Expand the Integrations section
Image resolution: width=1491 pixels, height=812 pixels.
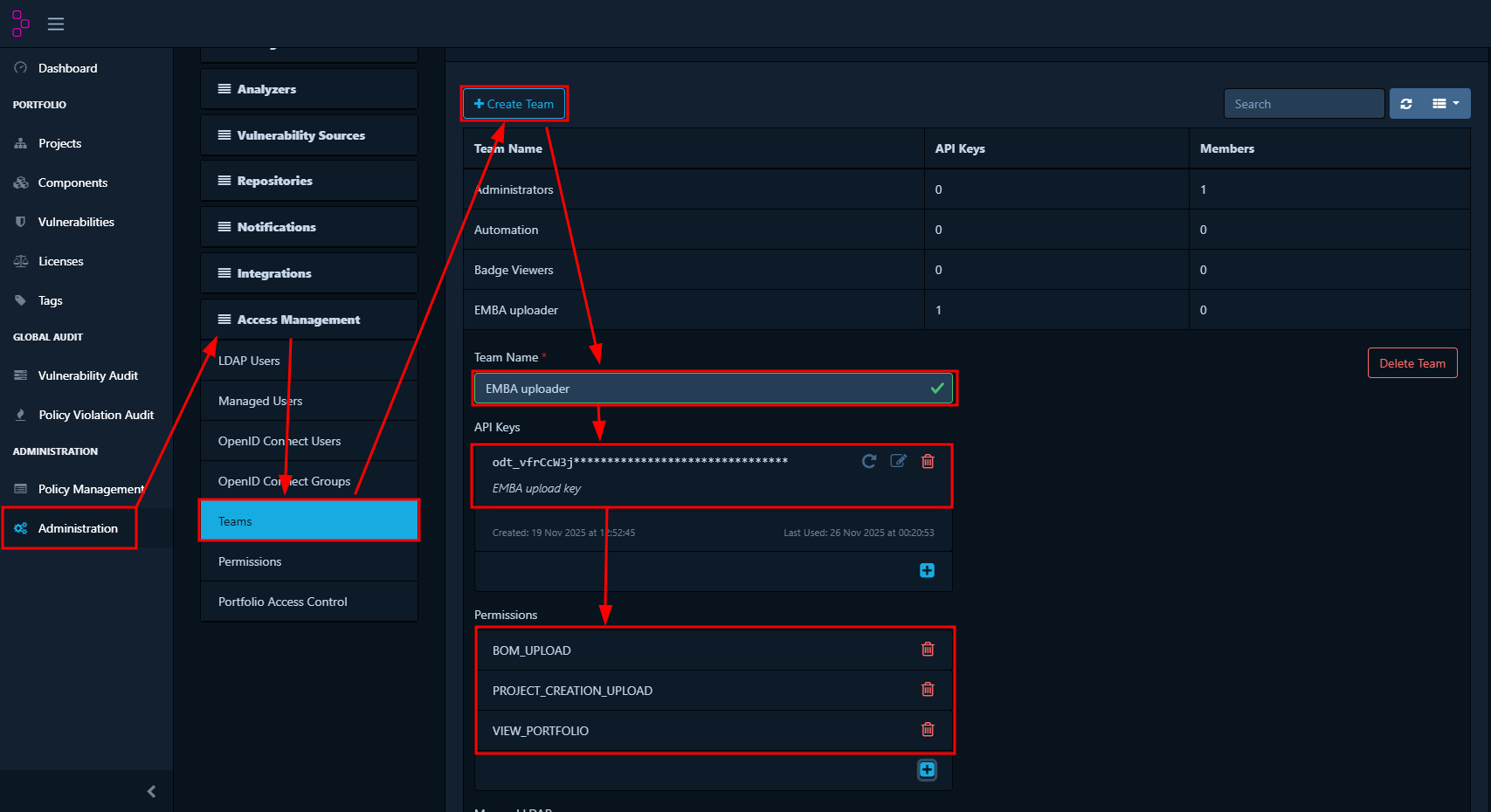point(273,273)
